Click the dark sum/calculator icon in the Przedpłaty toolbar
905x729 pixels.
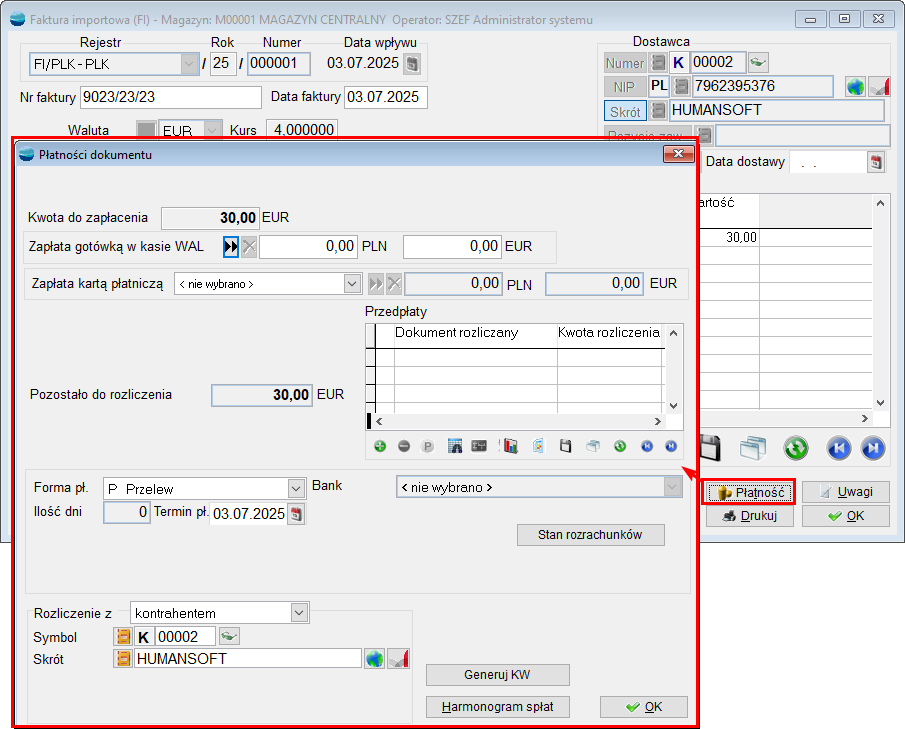click(x=479, y=446)
